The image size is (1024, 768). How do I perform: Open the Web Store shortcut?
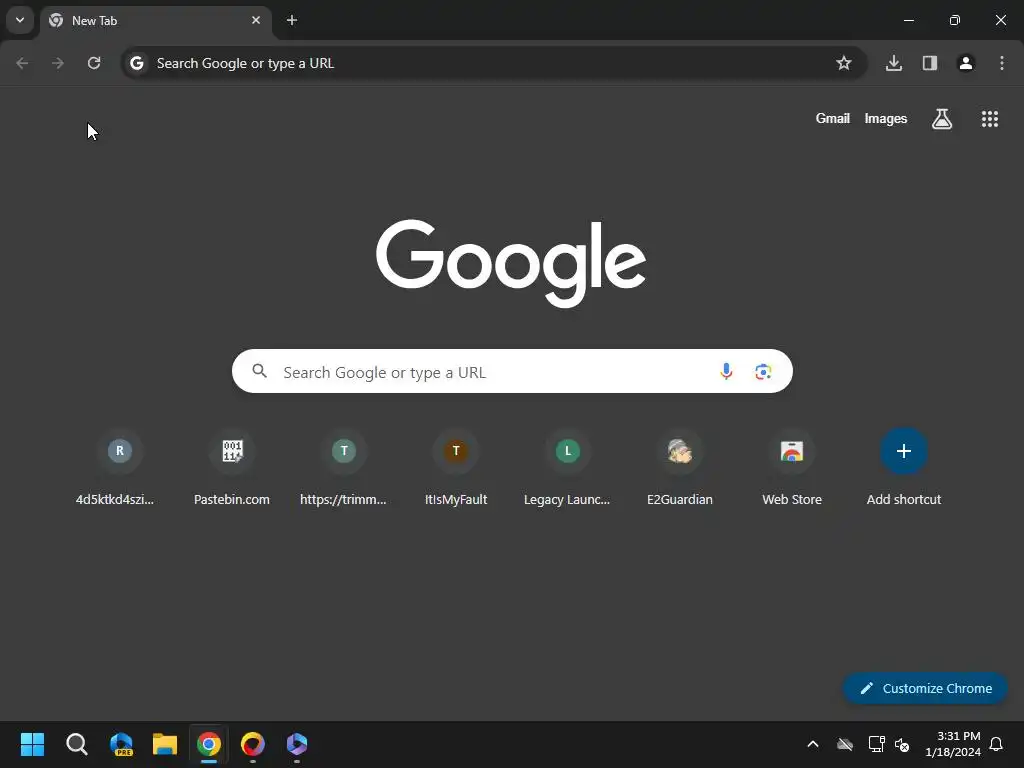792,468
